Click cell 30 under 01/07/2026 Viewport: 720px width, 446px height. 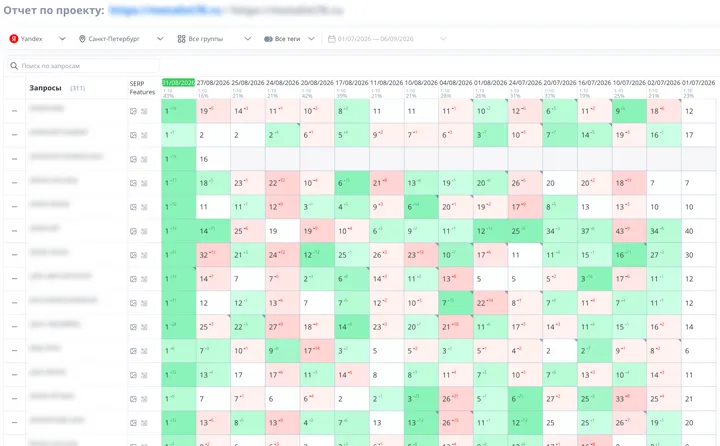(698, 255)
